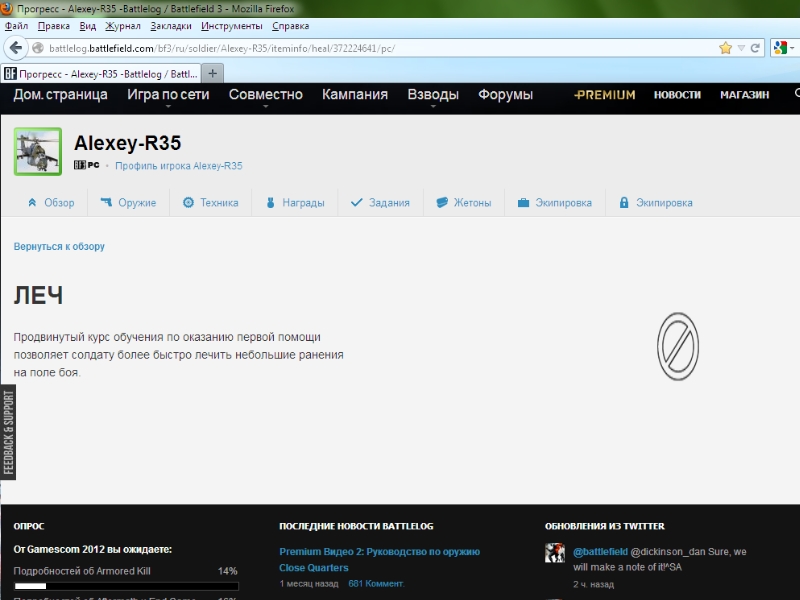Click the Armored Kill poll progress bar
Screen dimensions: 800x600
(x=126, y=586)
